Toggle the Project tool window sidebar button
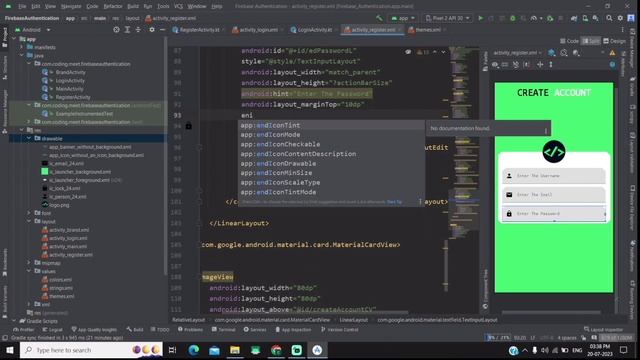This screenshot has height=360, width=640. (4, 38)
